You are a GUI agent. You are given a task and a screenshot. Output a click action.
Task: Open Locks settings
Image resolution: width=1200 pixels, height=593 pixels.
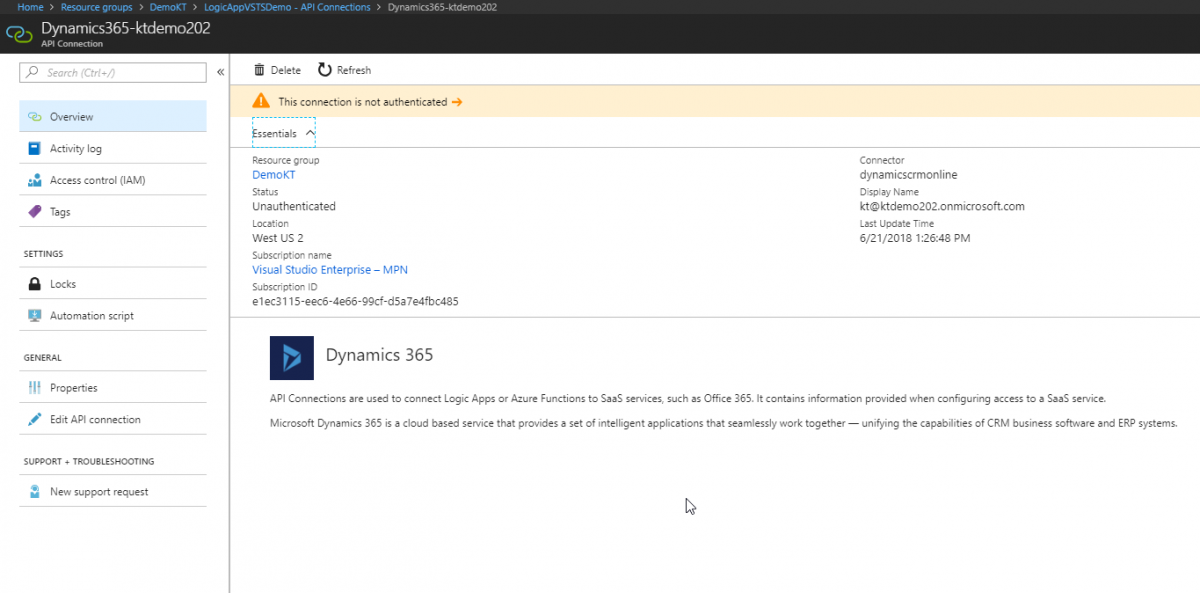coord(113,284)
